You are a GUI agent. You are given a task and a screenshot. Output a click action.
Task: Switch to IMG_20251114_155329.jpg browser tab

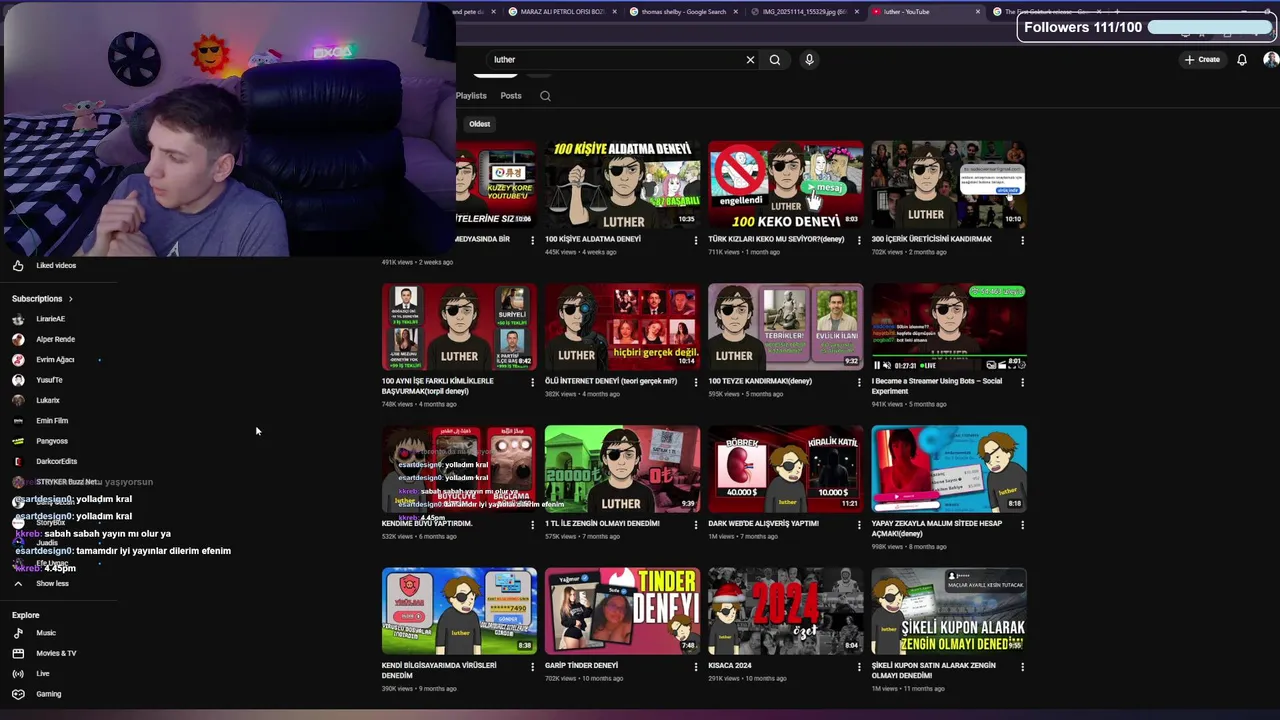point(804,12)
